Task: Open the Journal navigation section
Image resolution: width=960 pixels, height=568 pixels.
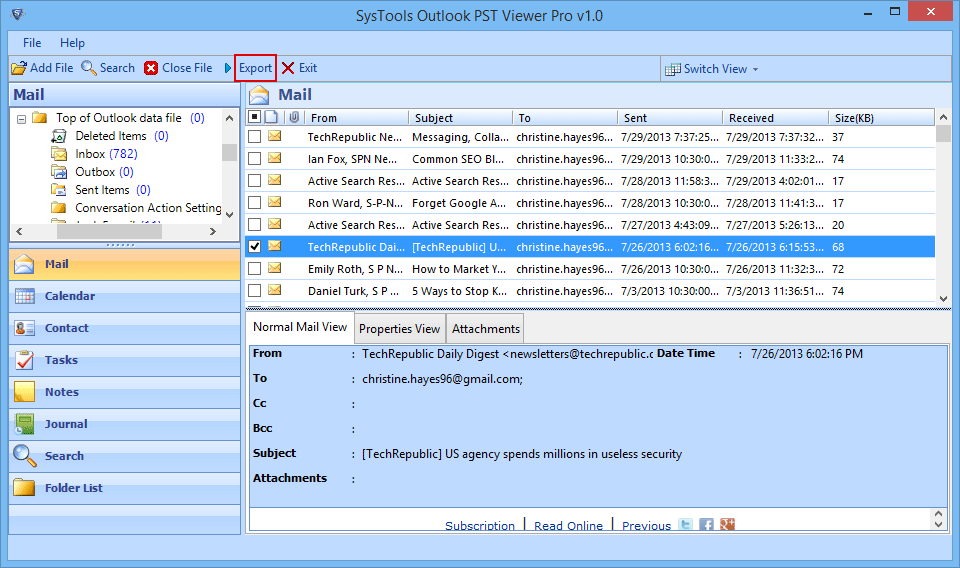Action: pos(124,424)
